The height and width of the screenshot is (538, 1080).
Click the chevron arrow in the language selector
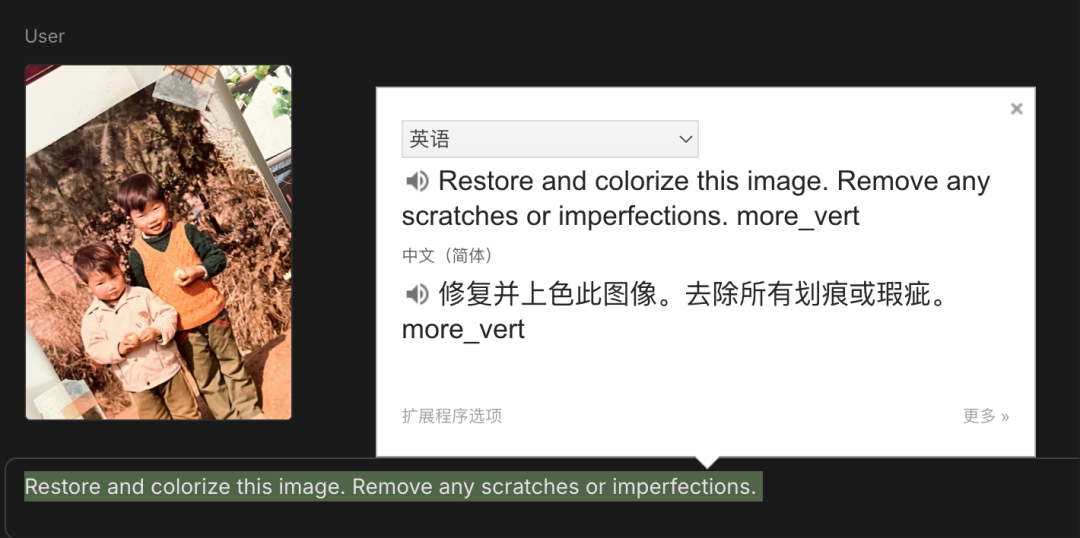[x=685, y=139]
